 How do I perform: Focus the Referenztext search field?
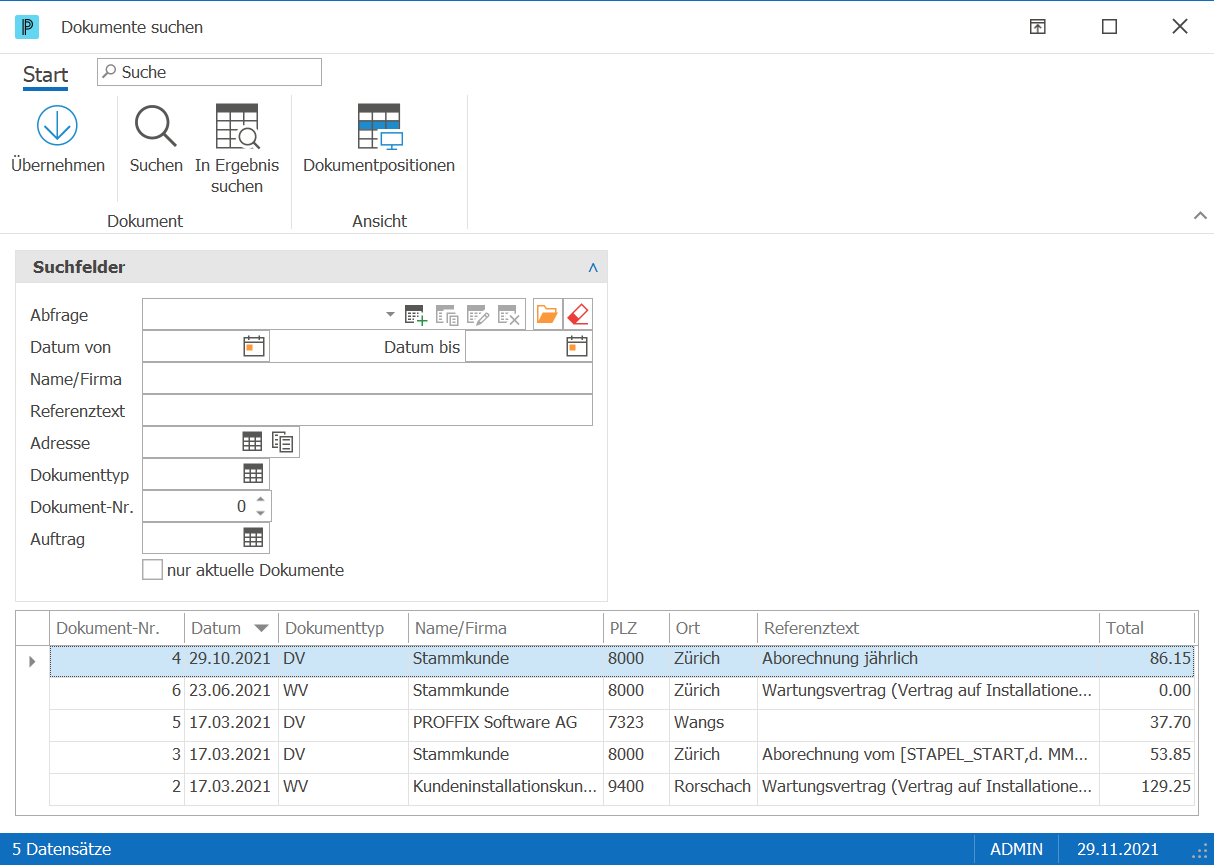pos(367,411)
